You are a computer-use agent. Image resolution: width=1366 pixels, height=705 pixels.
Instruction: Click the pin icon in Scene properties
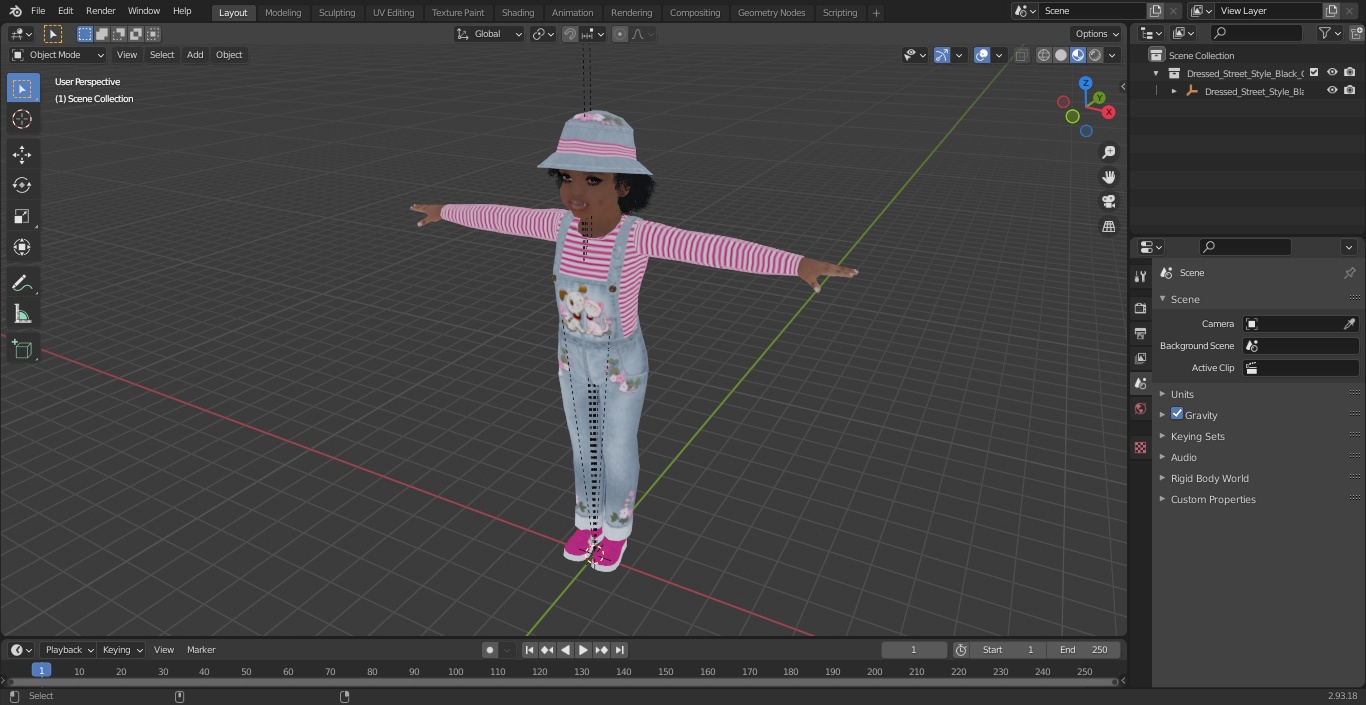point(1349,273)
